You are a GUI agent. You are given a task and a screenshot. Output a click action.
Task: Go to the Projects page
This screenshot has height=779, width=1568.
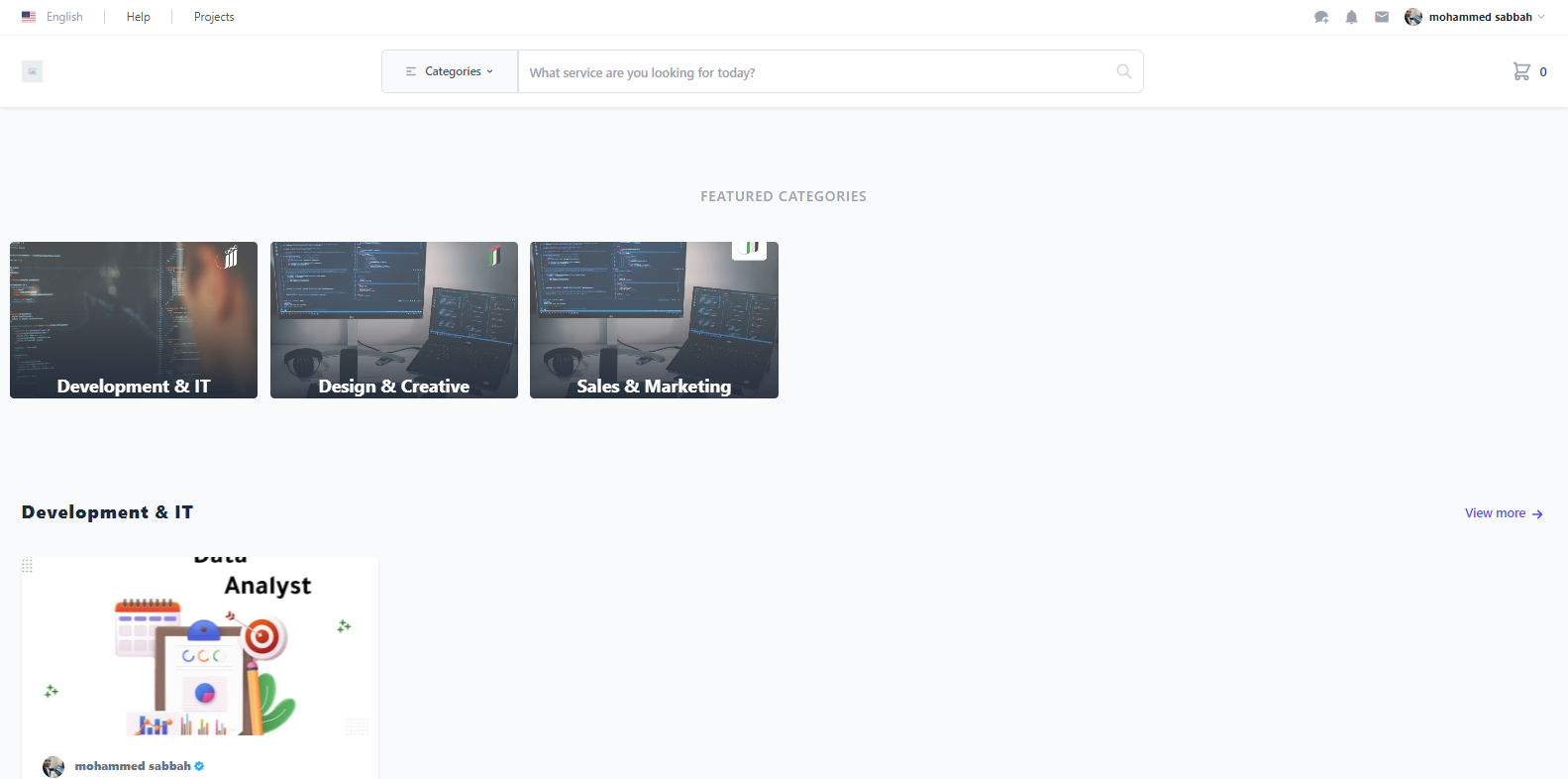click(214, 17)
